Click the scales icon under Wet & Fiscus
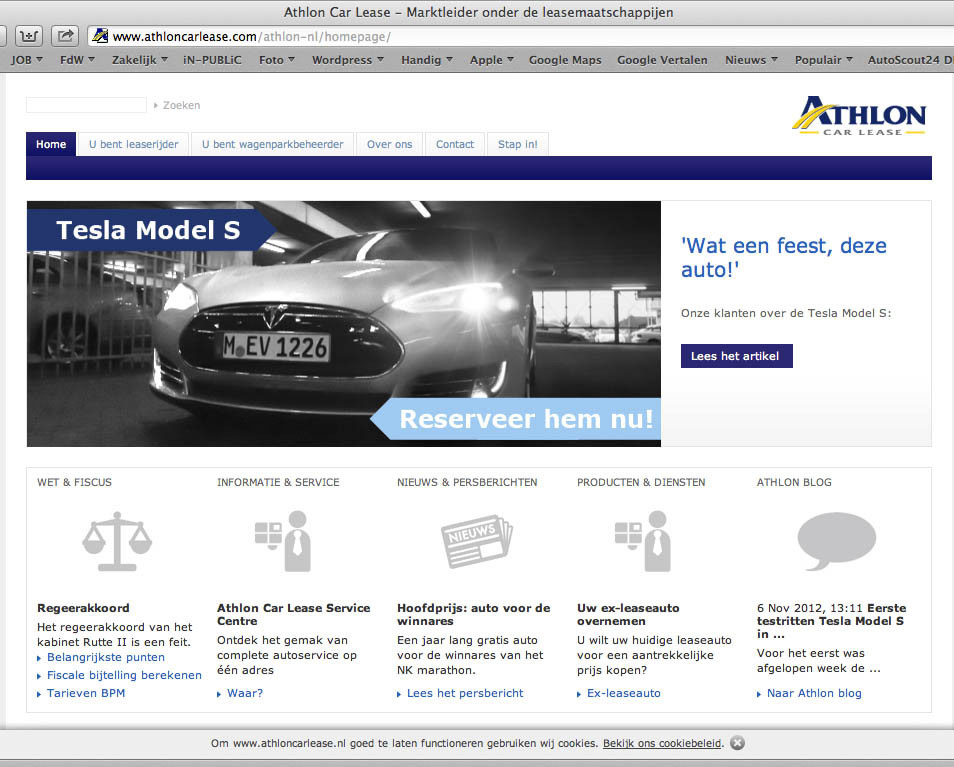 [x=117, y=541]
